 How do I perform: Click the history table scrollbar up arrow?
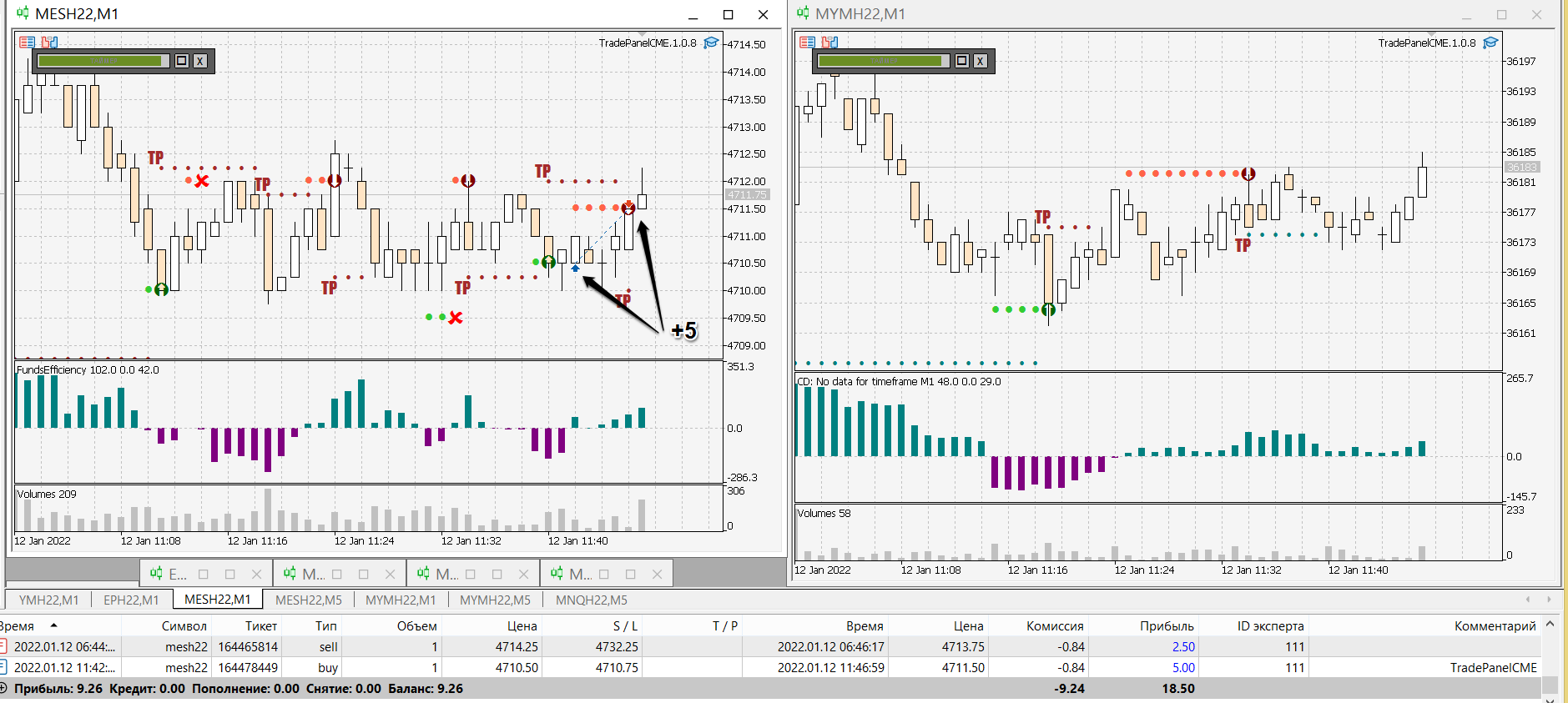[1550, 624]
